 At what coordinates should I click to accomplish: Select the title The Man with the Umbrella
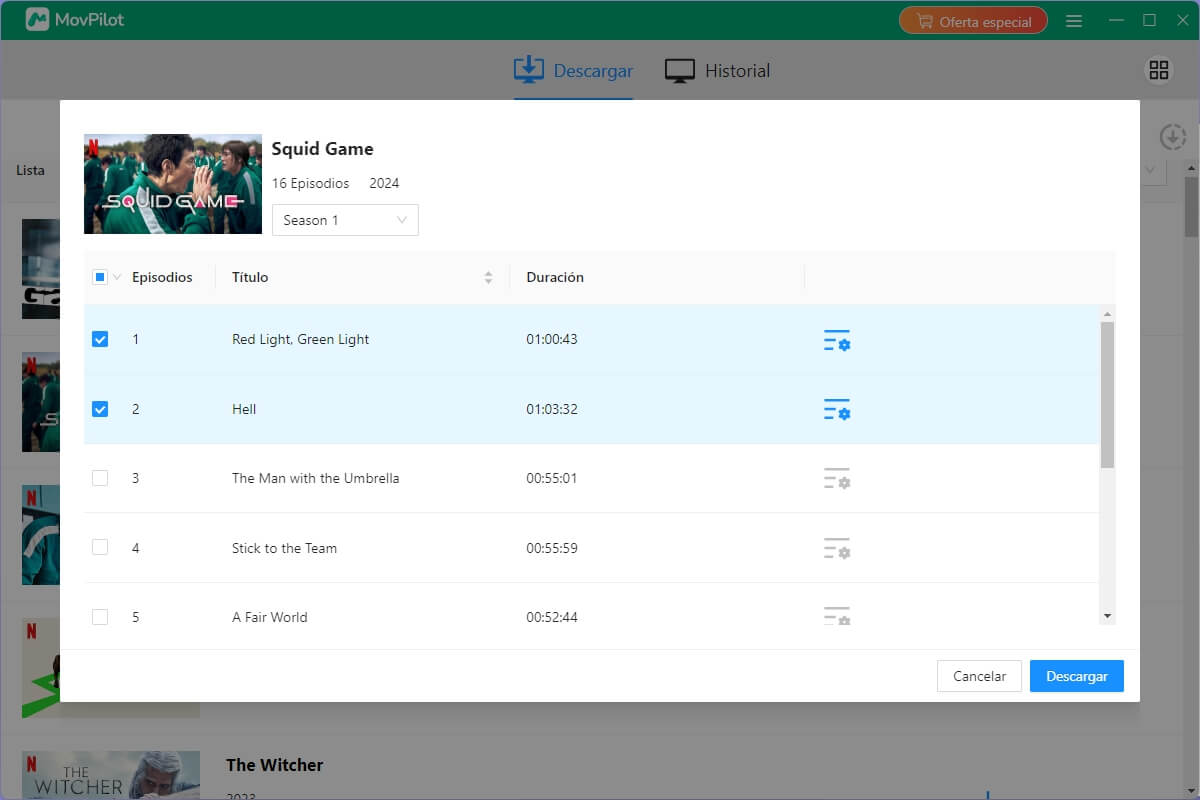pos(316,478)
